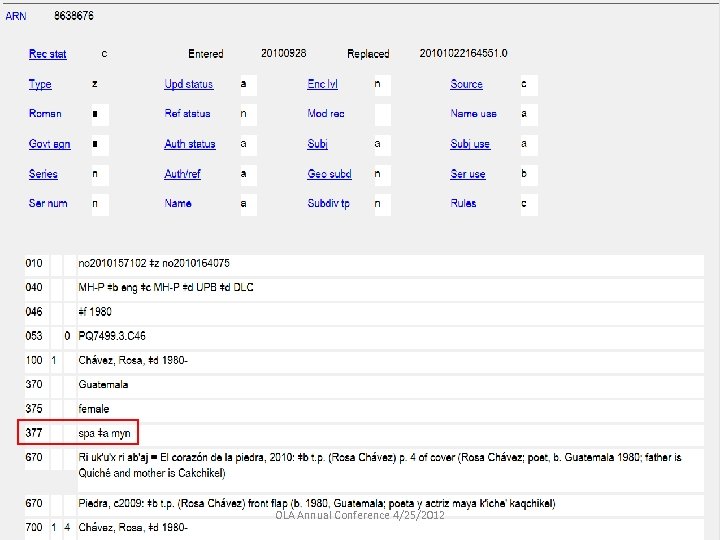The image size is (720, 540).
Task: Click the Series link
Action: coord(43,174)
